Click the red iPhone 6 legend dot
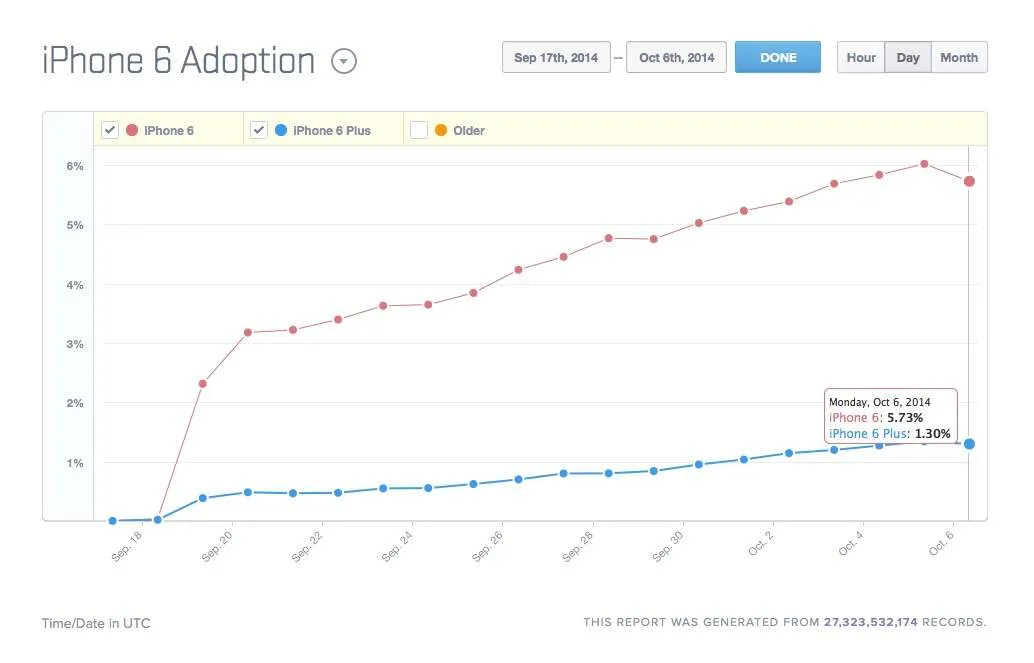1034x663 pixels. click(x=132, y=130)
